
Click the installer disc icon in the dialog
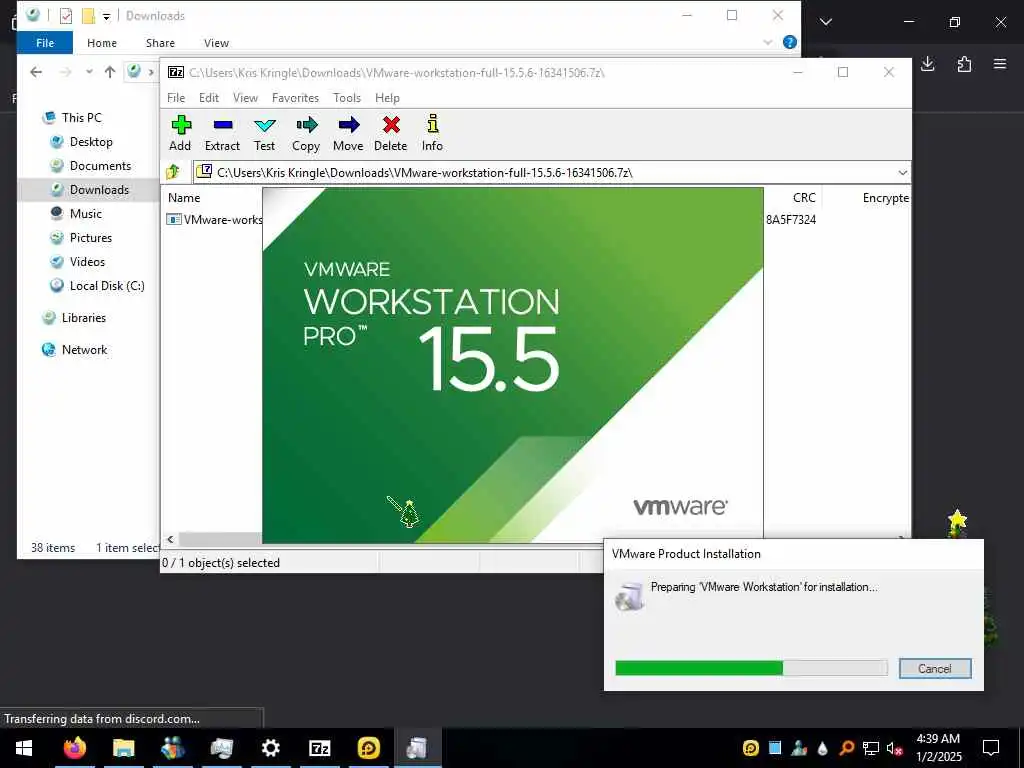(x=630, y=596)
